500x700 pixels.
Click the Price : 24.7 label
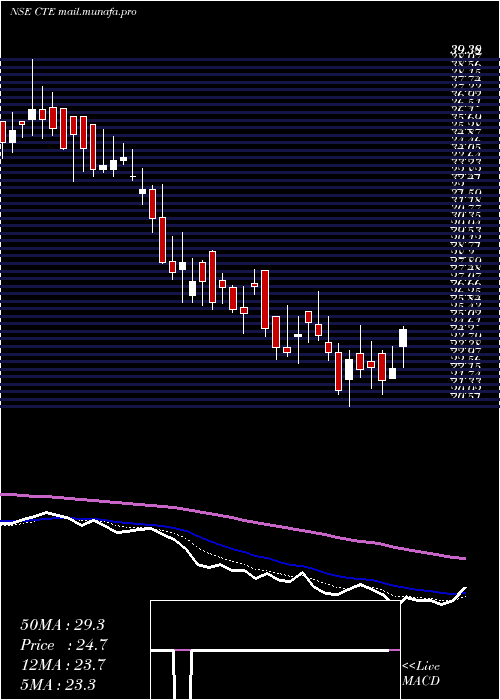(x=64, y=645)
